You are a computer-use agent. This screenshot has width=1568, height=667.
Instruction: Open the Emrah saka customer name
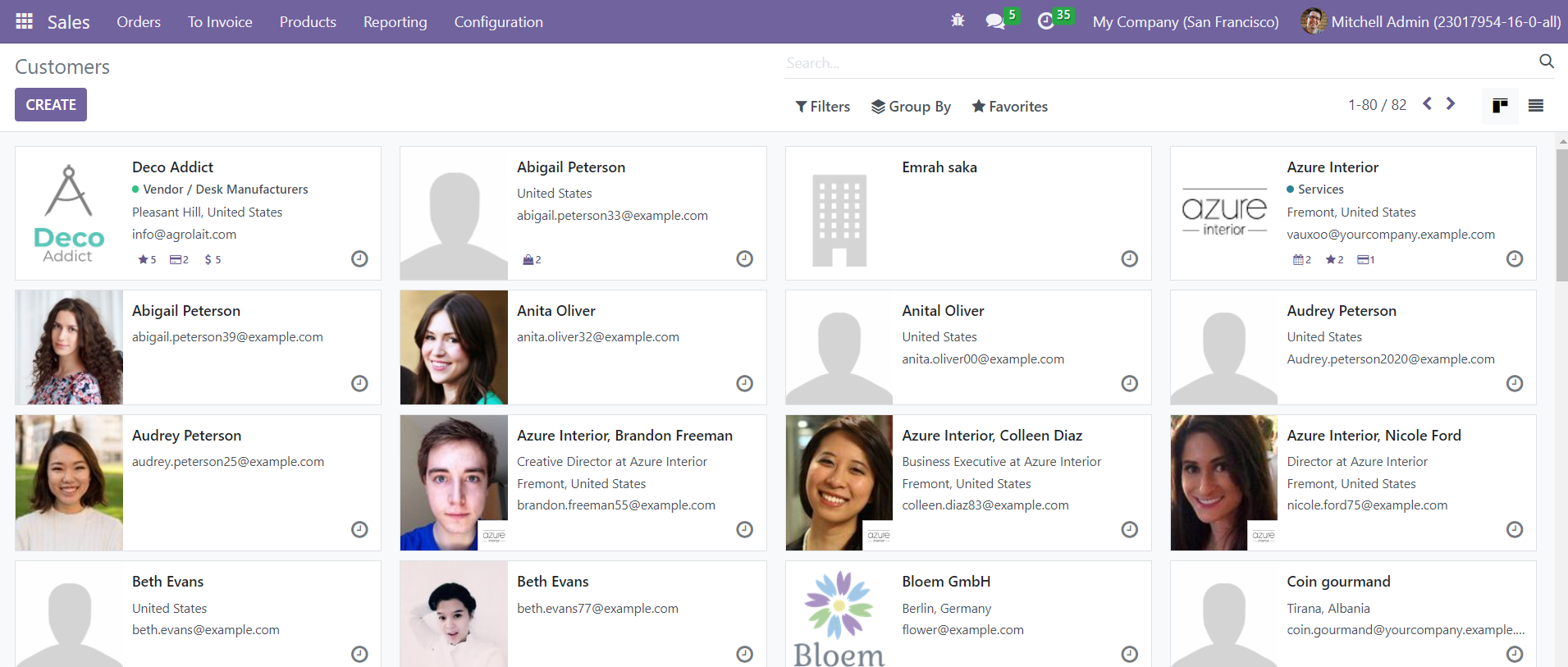939,167
